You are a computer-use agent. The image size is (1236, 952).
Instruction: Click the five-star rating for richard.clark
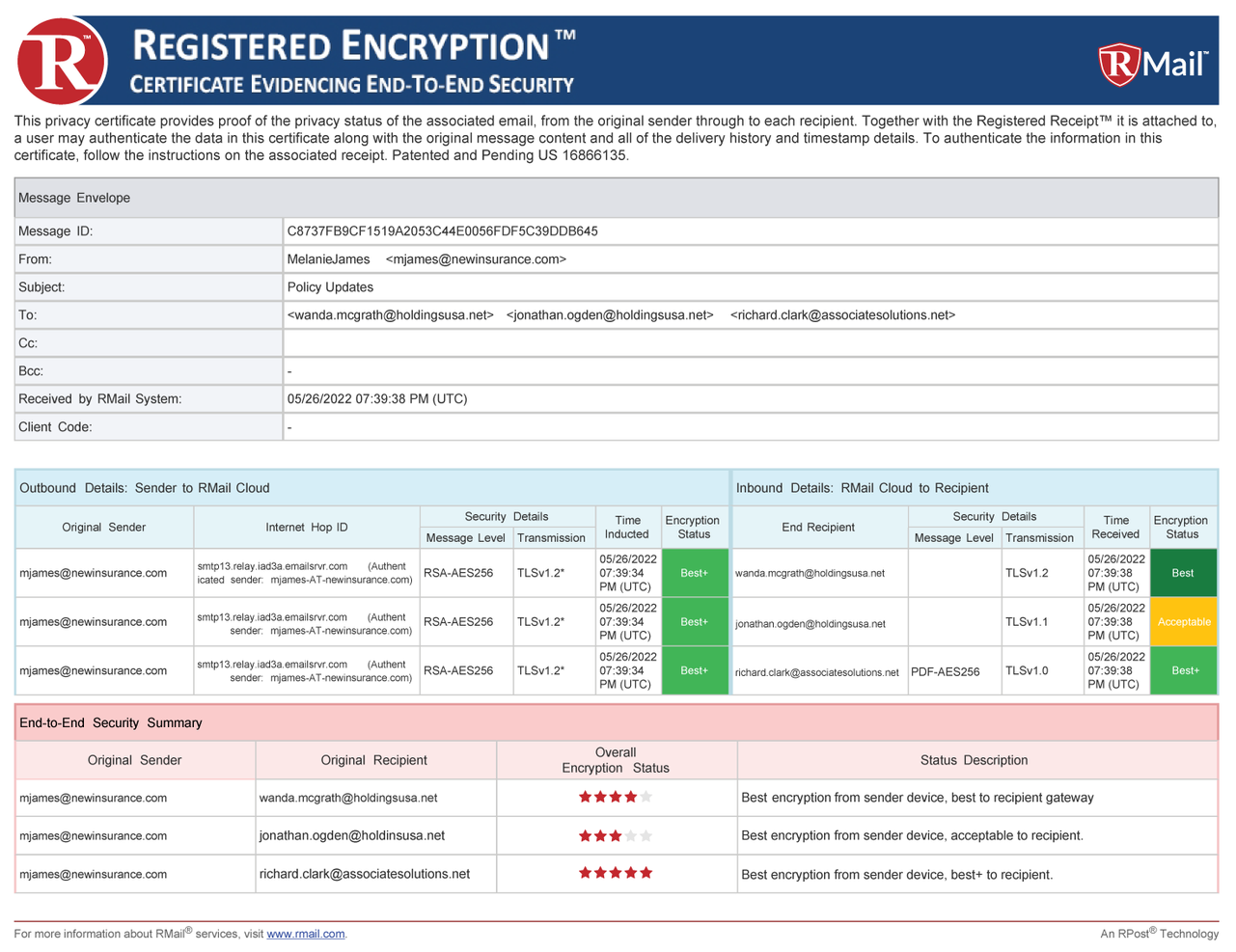tap(616, 873)
